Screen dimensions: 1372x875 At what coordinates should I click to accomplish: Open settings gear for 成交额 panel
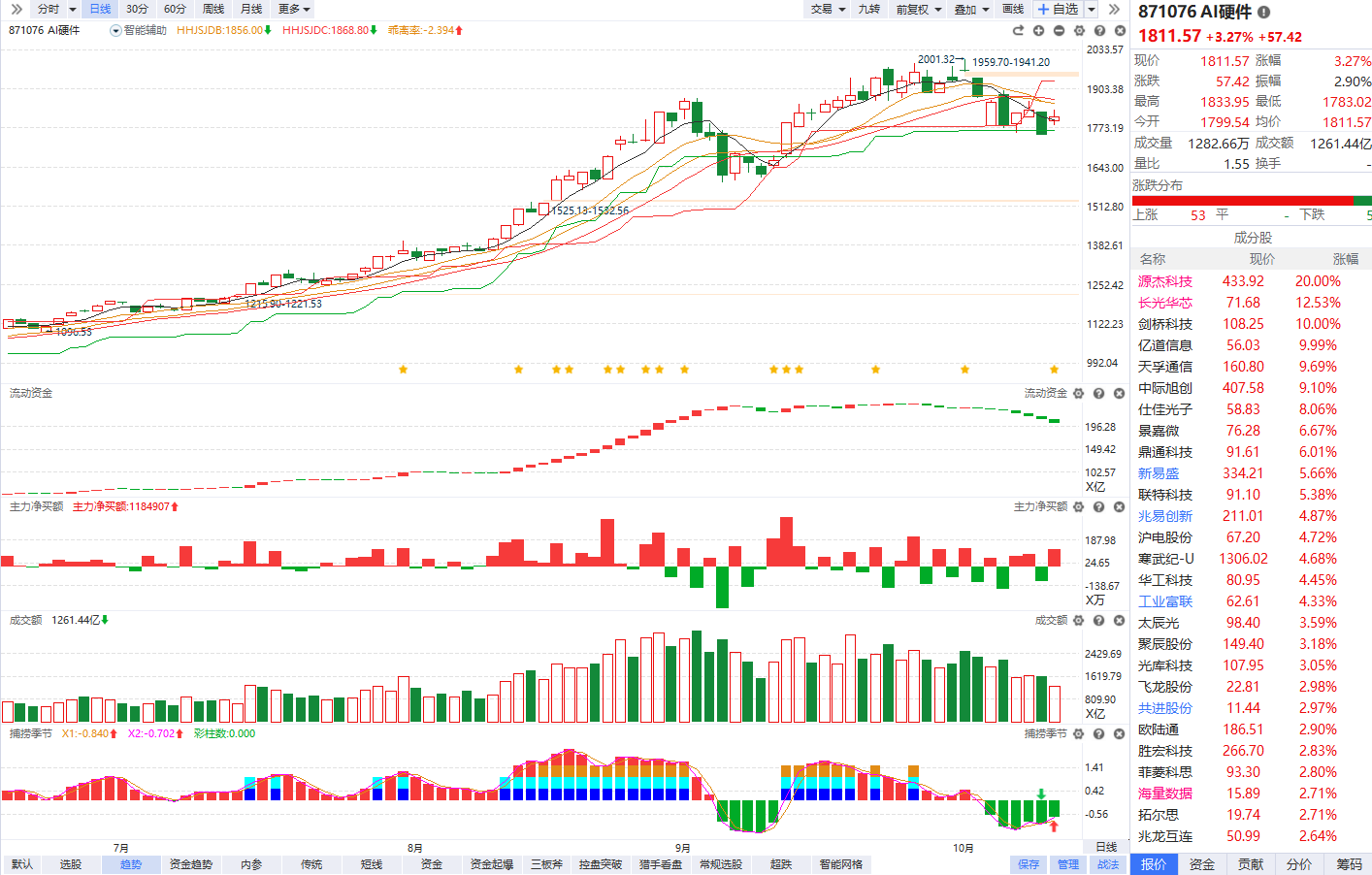(1078, 621)
